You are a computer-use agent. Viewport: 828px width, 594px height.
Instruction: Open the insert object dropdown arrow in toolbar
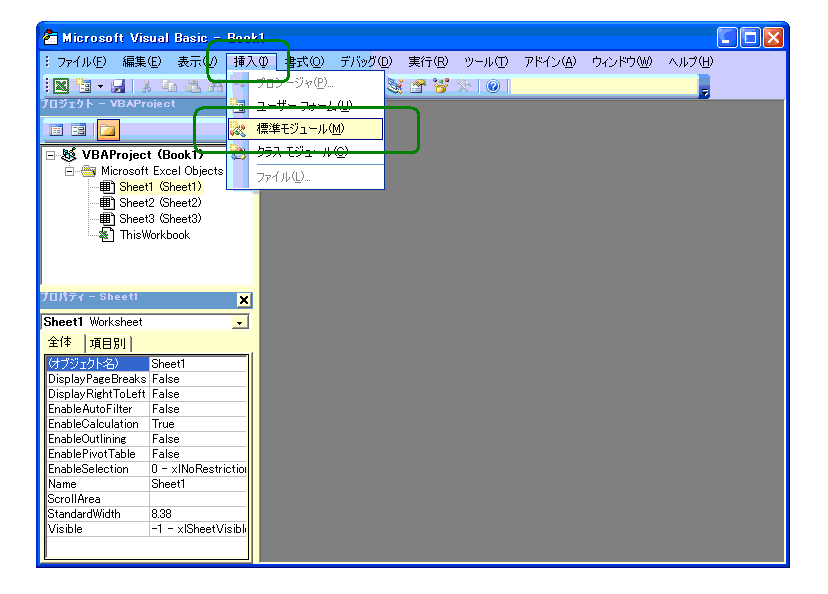pyautogui.click(x=100, y=86)
